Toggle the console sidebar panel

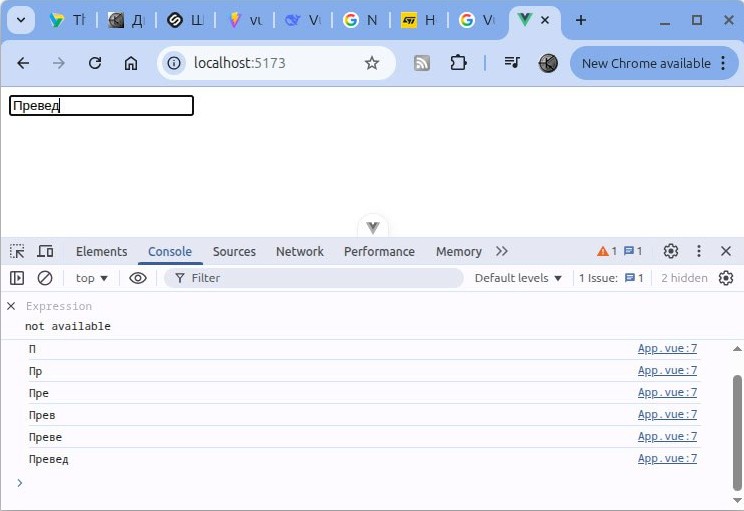(x=17, y=278)
